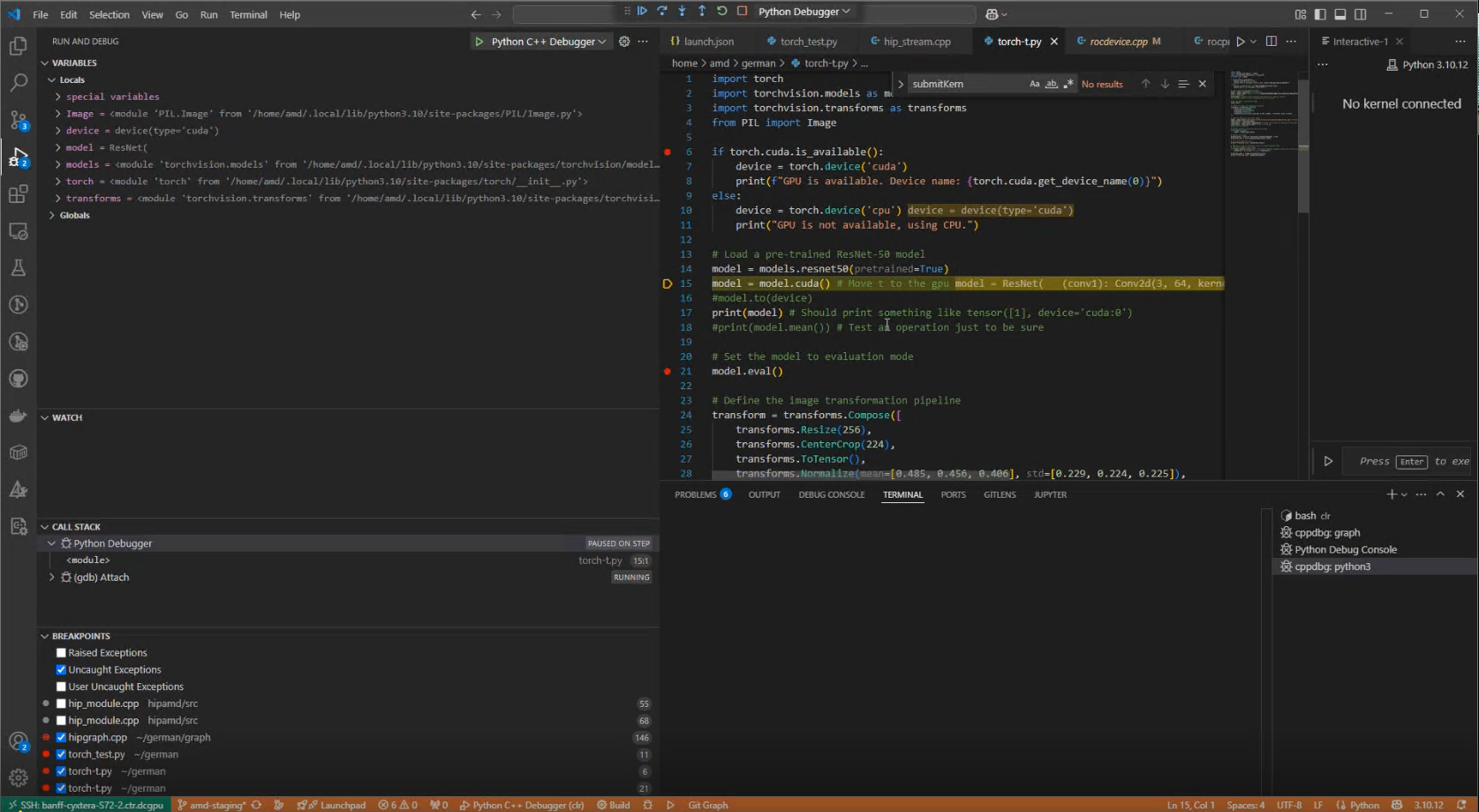The image size is (1479, 812).
Task: Open the Extensions view in activity bar
Action: (x=18, y=194)
